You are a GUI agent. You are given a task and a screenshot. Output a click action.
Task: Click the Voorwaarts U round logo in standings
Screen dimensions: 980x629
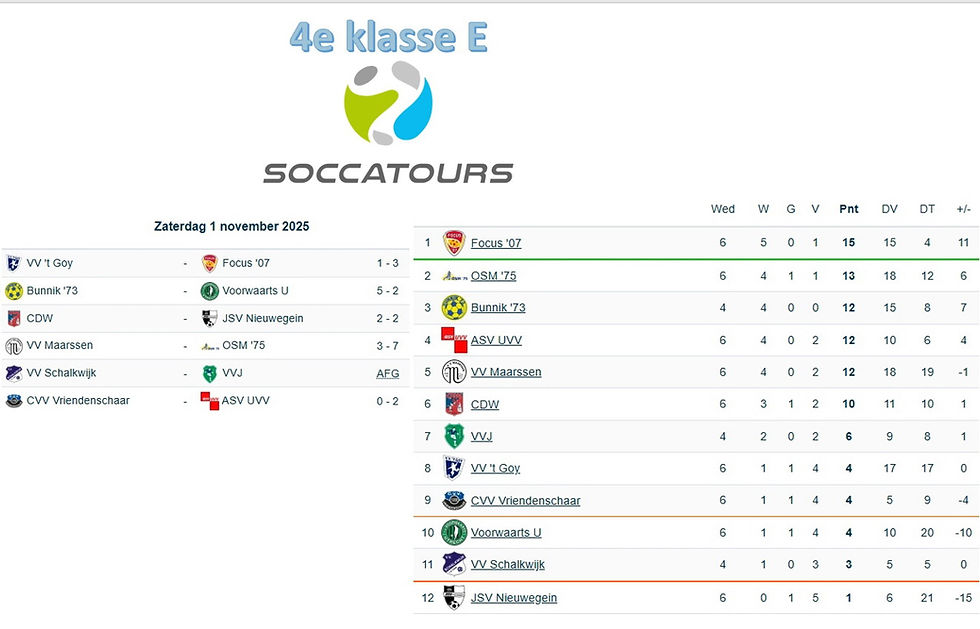pyautogui.click(x=454, y=533)
